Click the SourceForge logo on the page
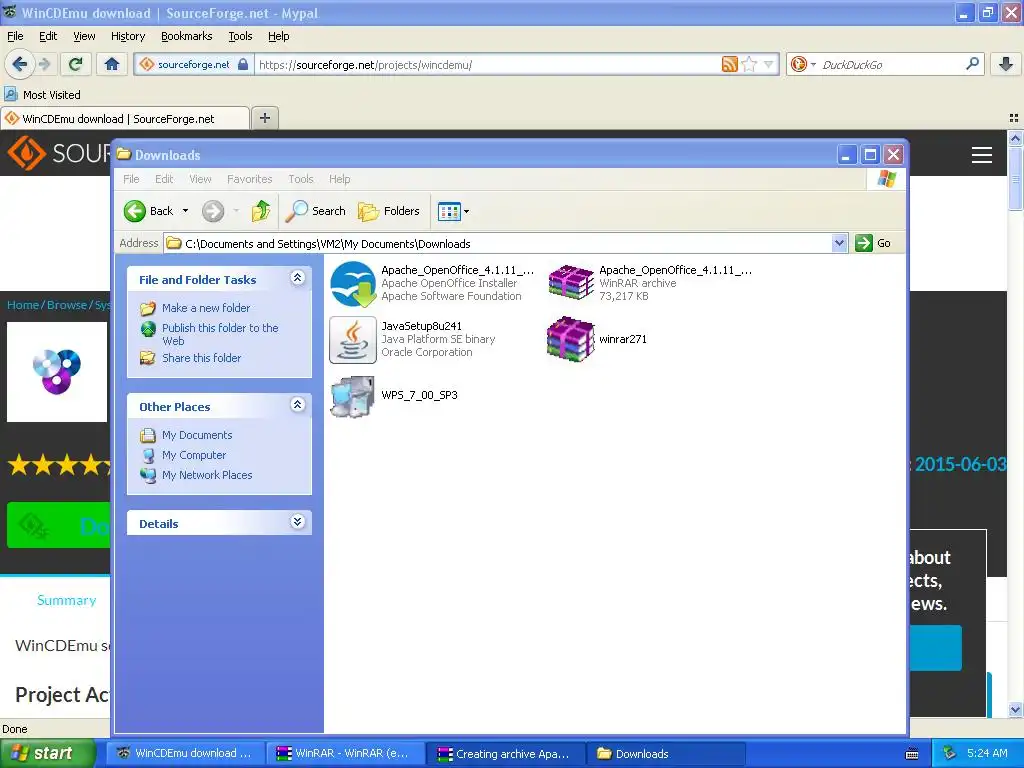 pos(59,153)
